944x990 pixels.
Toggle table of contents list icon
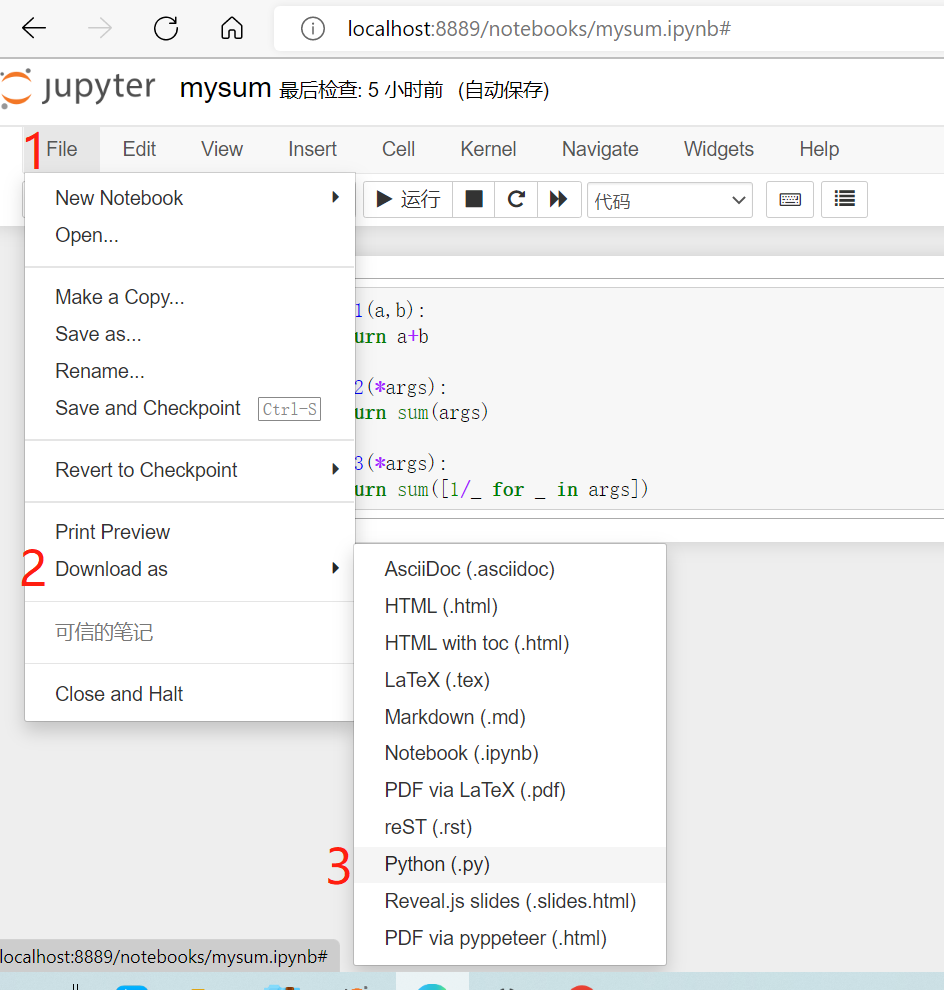tap(844, 200)
